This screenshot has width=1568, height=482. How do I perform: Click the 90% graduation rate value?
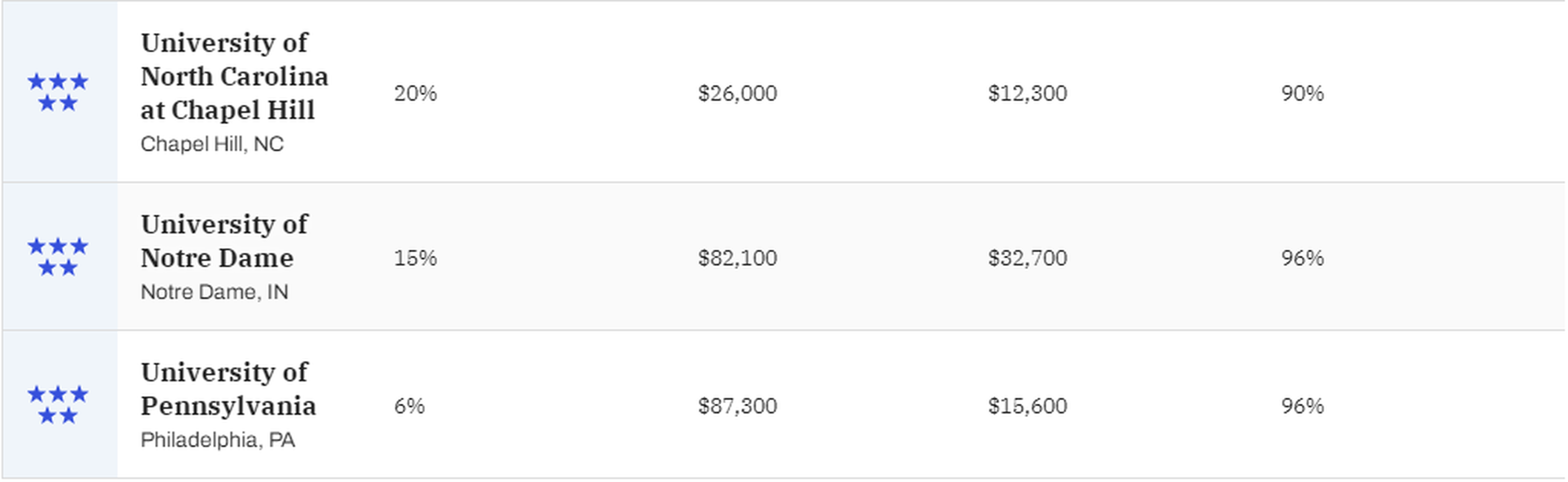coord(1302,93)
